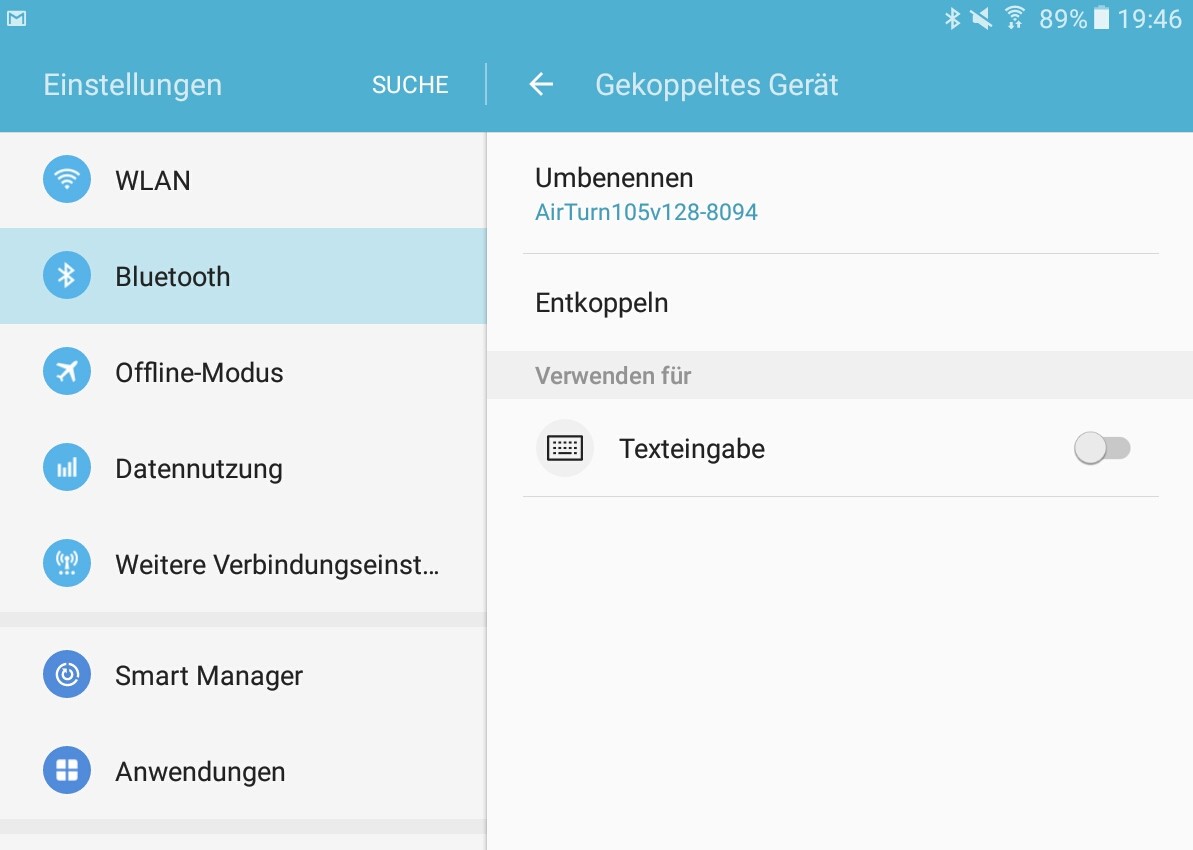Select Bluetooth in the settings list
The width and height of the screenshot is (1193, 850).
tap(243, 276)
